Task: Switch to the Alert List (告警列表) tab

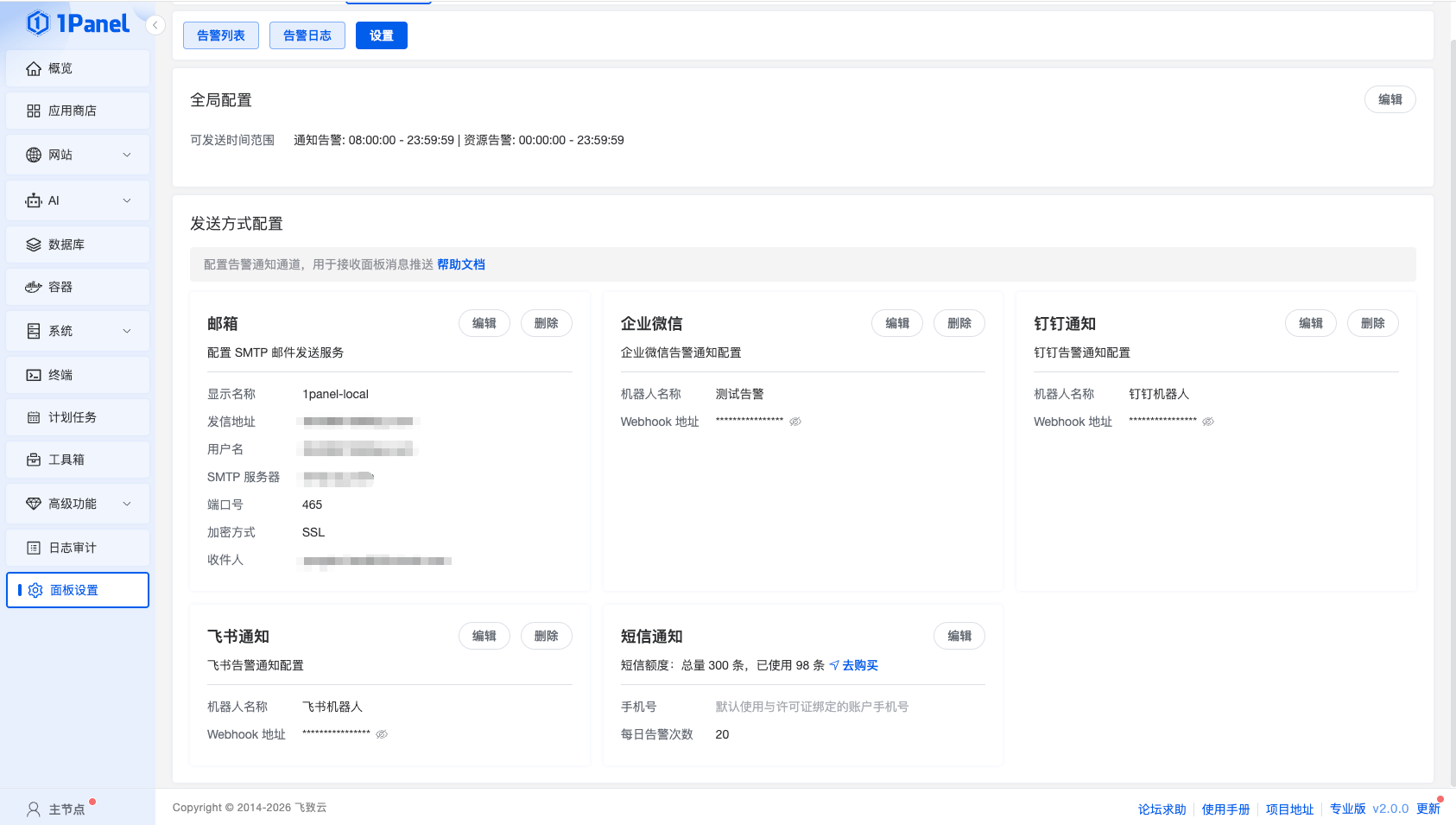Action: coord(221,35)
